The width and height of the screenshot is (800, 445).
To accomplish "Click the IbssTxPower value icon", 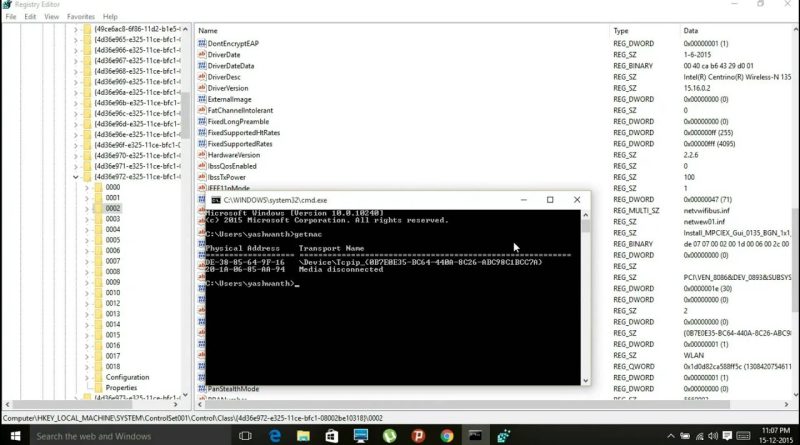I will pos(202,177).
